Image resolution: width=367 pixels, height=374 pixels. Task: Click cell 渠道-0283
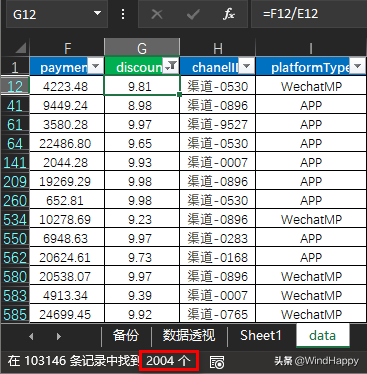tap(217, 238)
